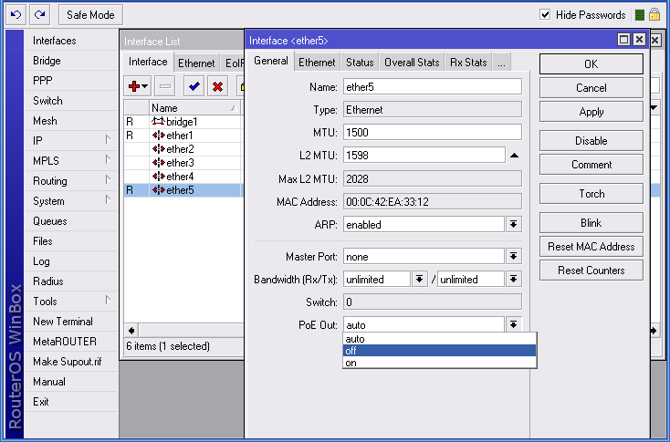Click the Undo arrow icon
Viewport: 670px width, 442px height.
[17, 15]
